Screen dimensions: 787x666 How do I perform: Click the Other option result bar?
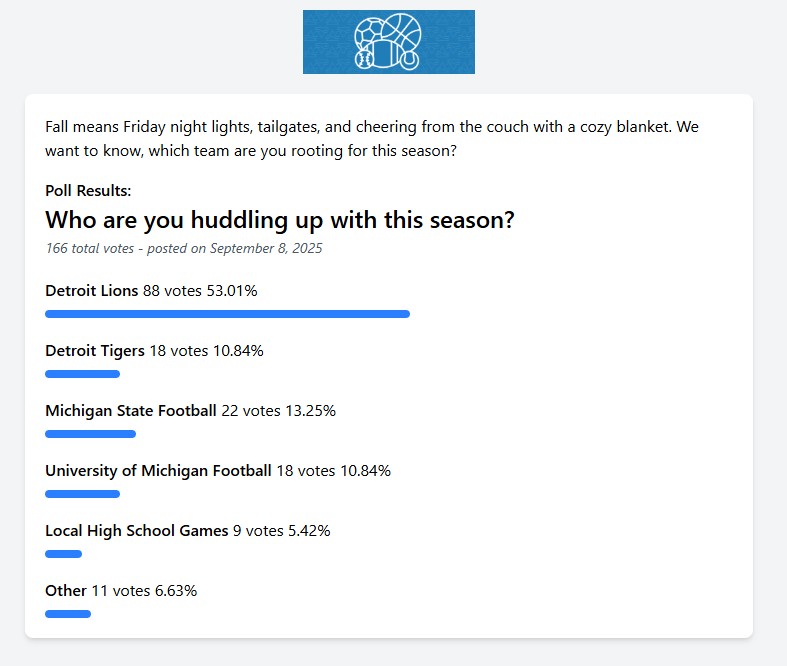coord(68,614)
